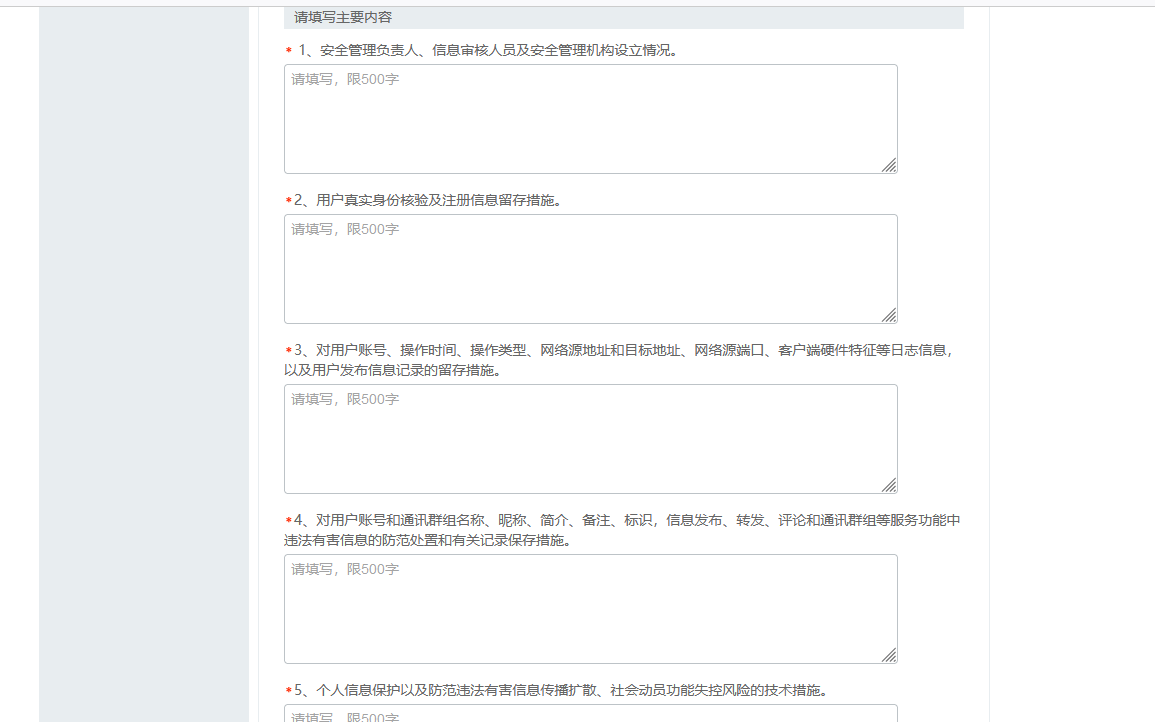Click the text box for question 1 on security management personnel
The width and height of the screenshot is (1155, 722).
(590, 119)
